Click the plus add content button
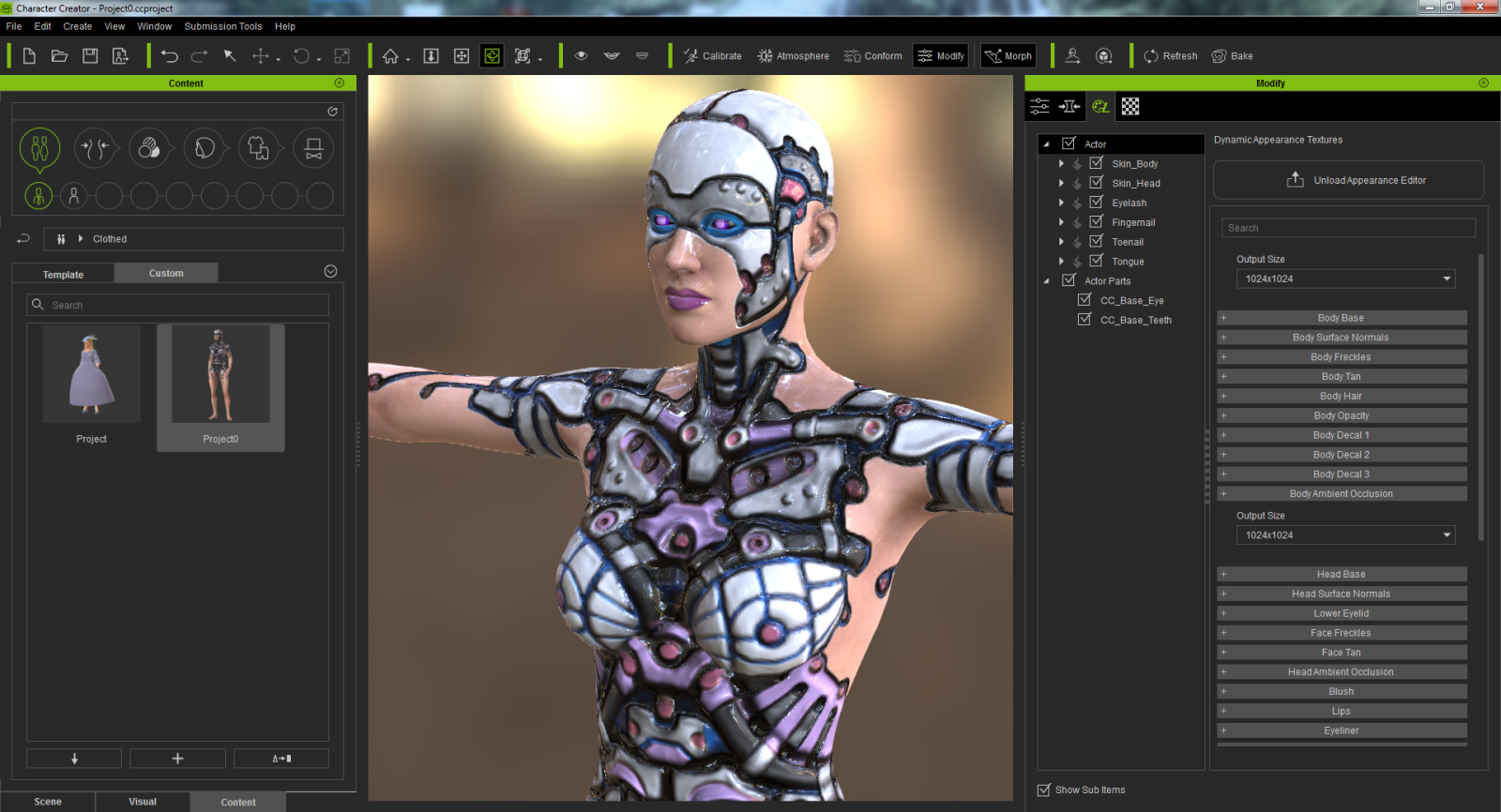 pos(177,759)
